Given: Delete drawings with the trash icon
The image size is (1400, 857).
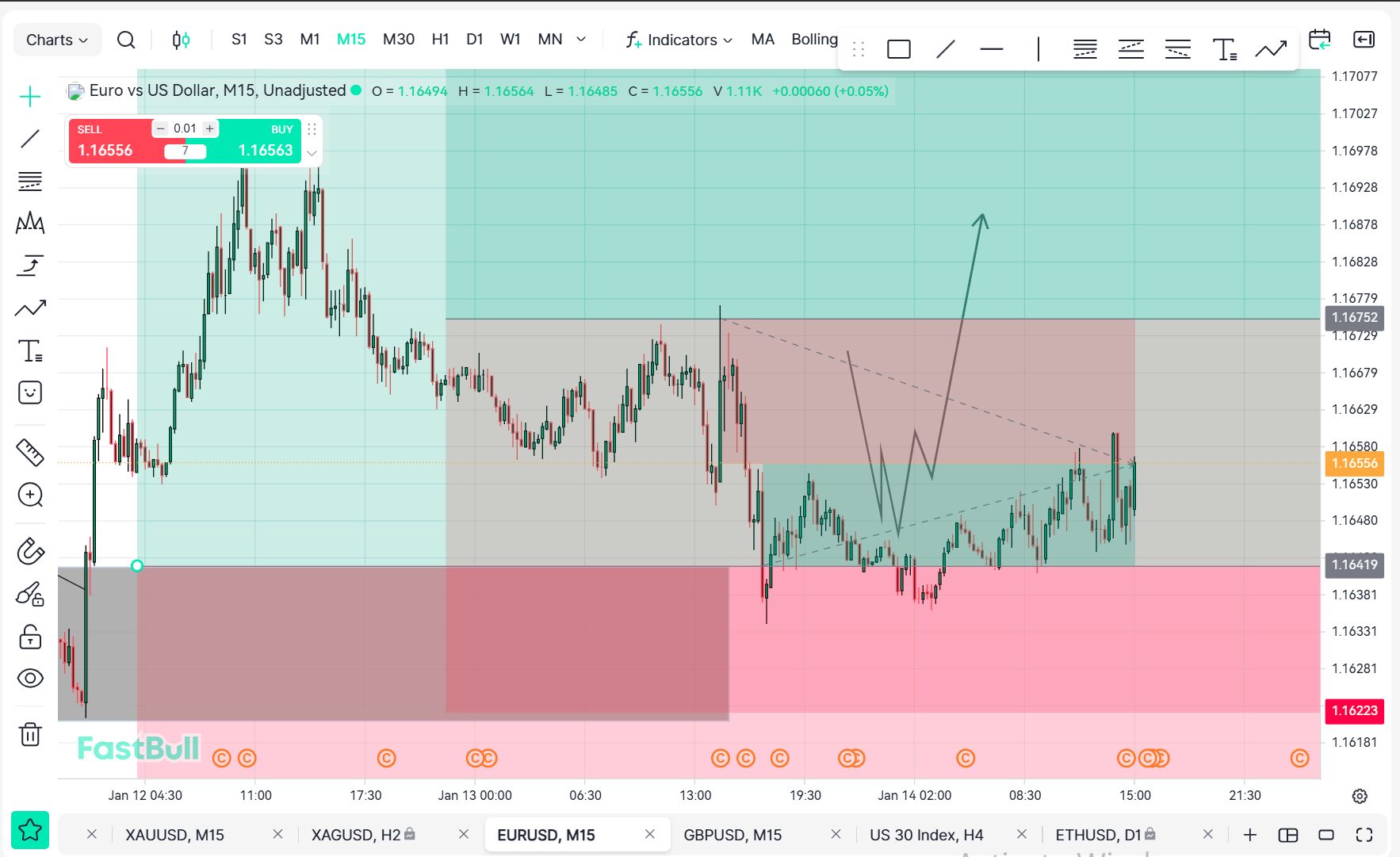Looking at the screenshot, I should click(30, 734).
